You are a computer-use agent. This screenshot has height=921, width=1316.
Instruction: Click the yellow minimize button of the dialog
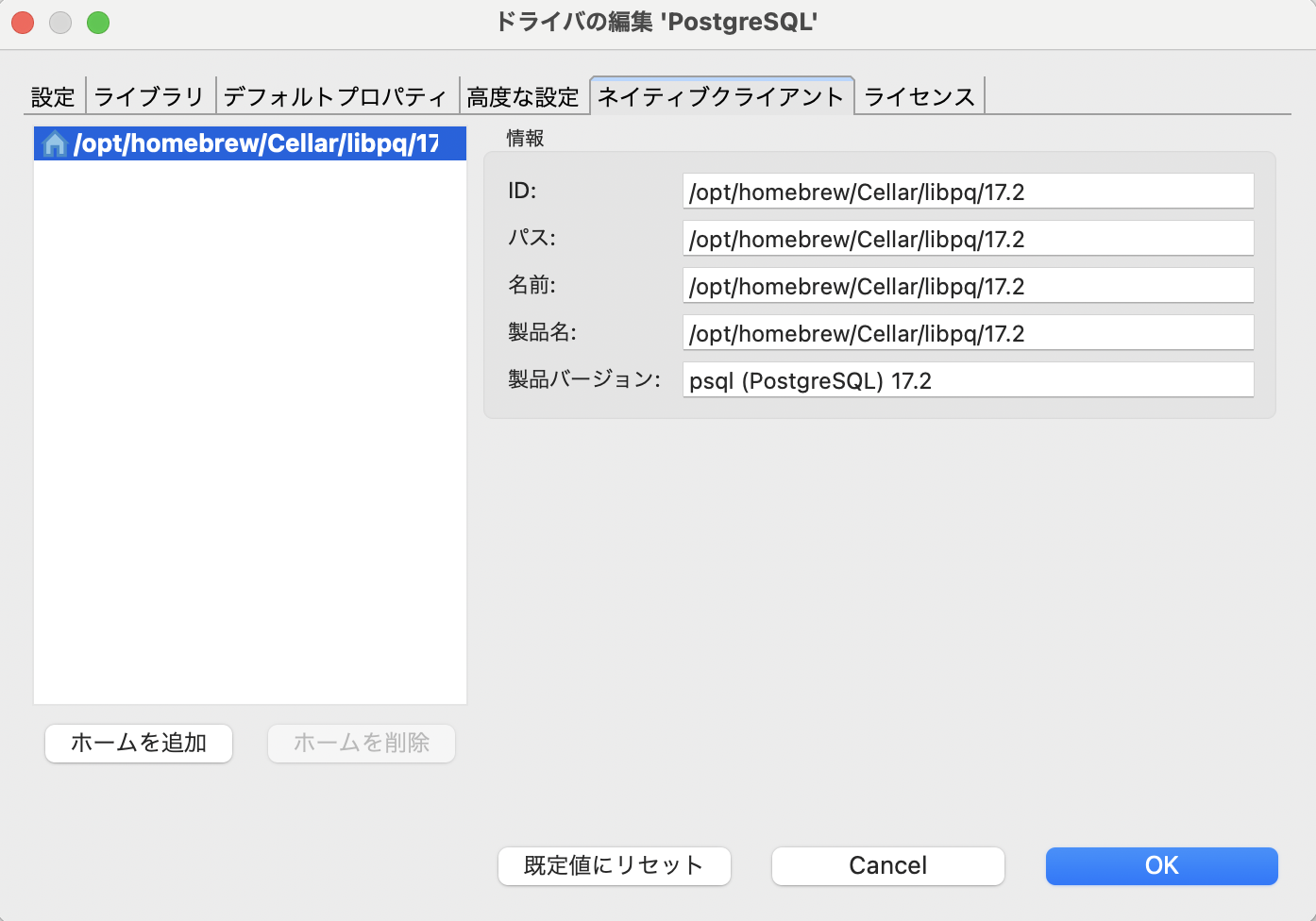coord(59,22)
